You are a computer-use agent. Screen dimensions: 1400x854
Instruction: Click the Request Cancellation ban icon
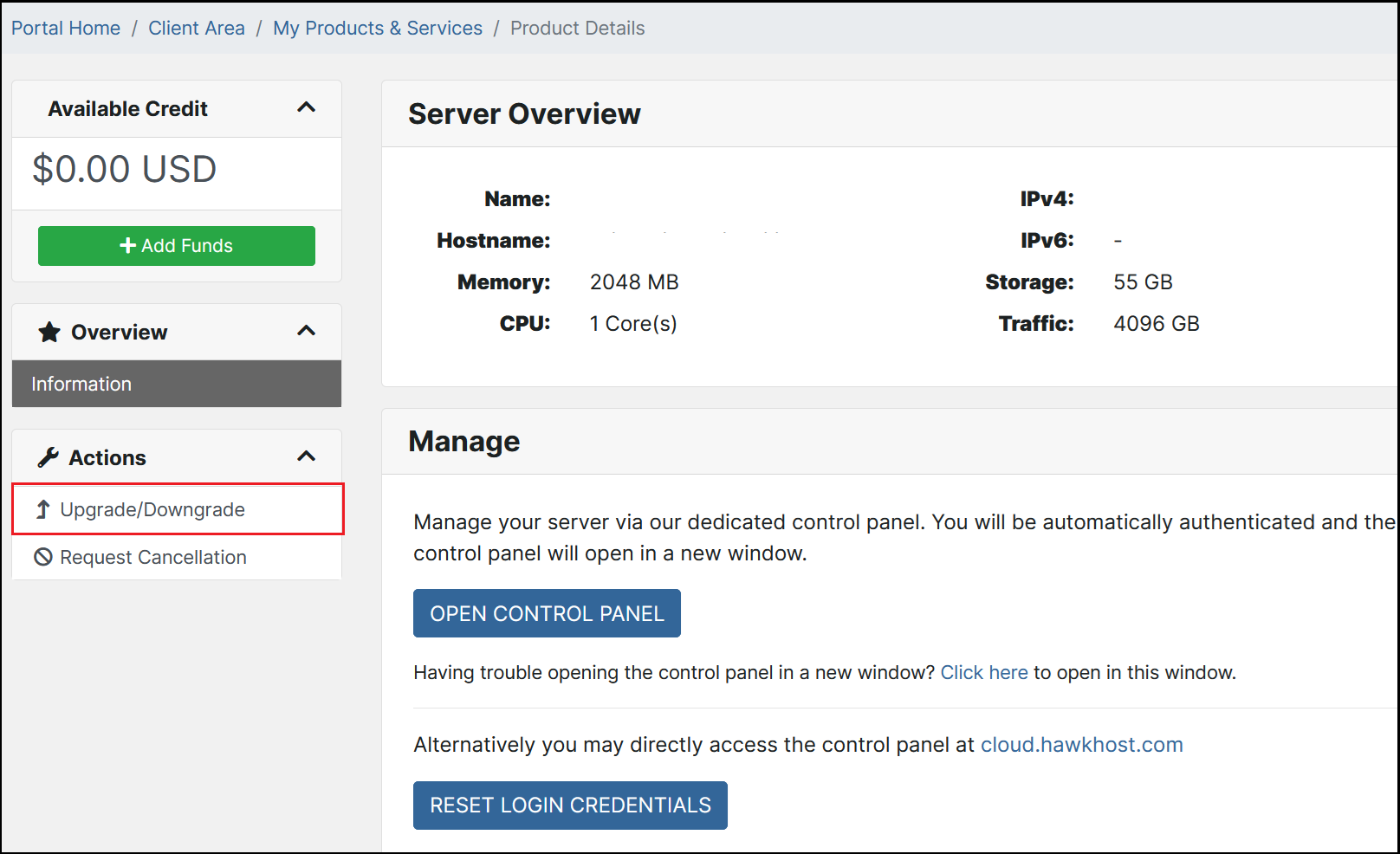click(43, 557)
